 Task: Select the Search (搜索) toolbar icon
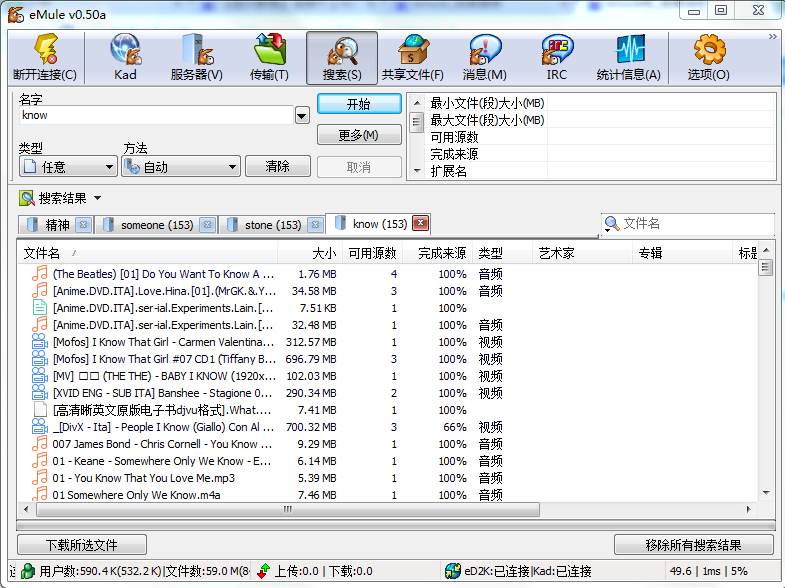coord(342,57)
